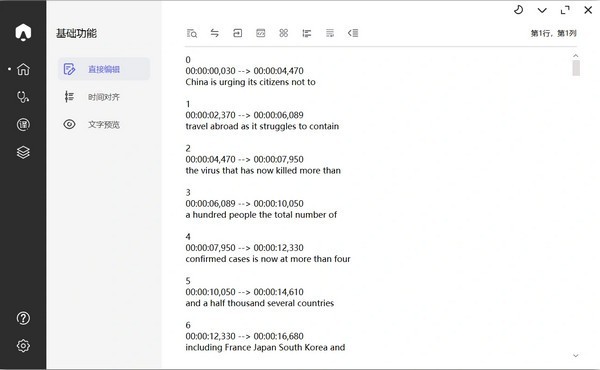600x370 pixels.
Task: Click the scrollbar down arrow
Action: tap(576, 356)
